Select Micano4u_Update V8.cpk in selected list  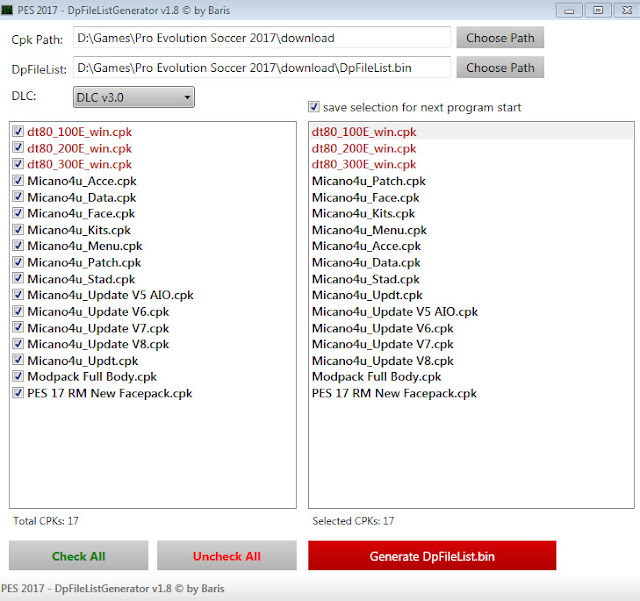tap(471, 361)
